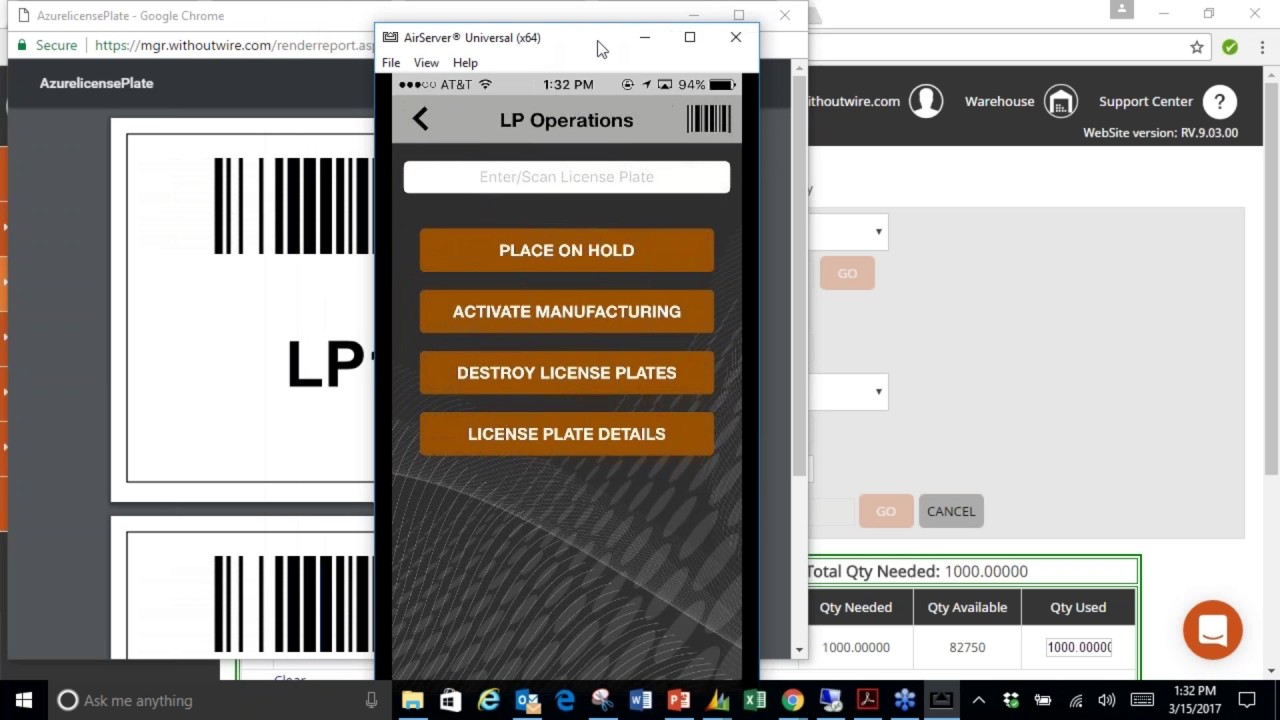Screen dimensions: 1280x720
Task: Click the Dropbox icon in the system tray
Action: (1011, 700)
